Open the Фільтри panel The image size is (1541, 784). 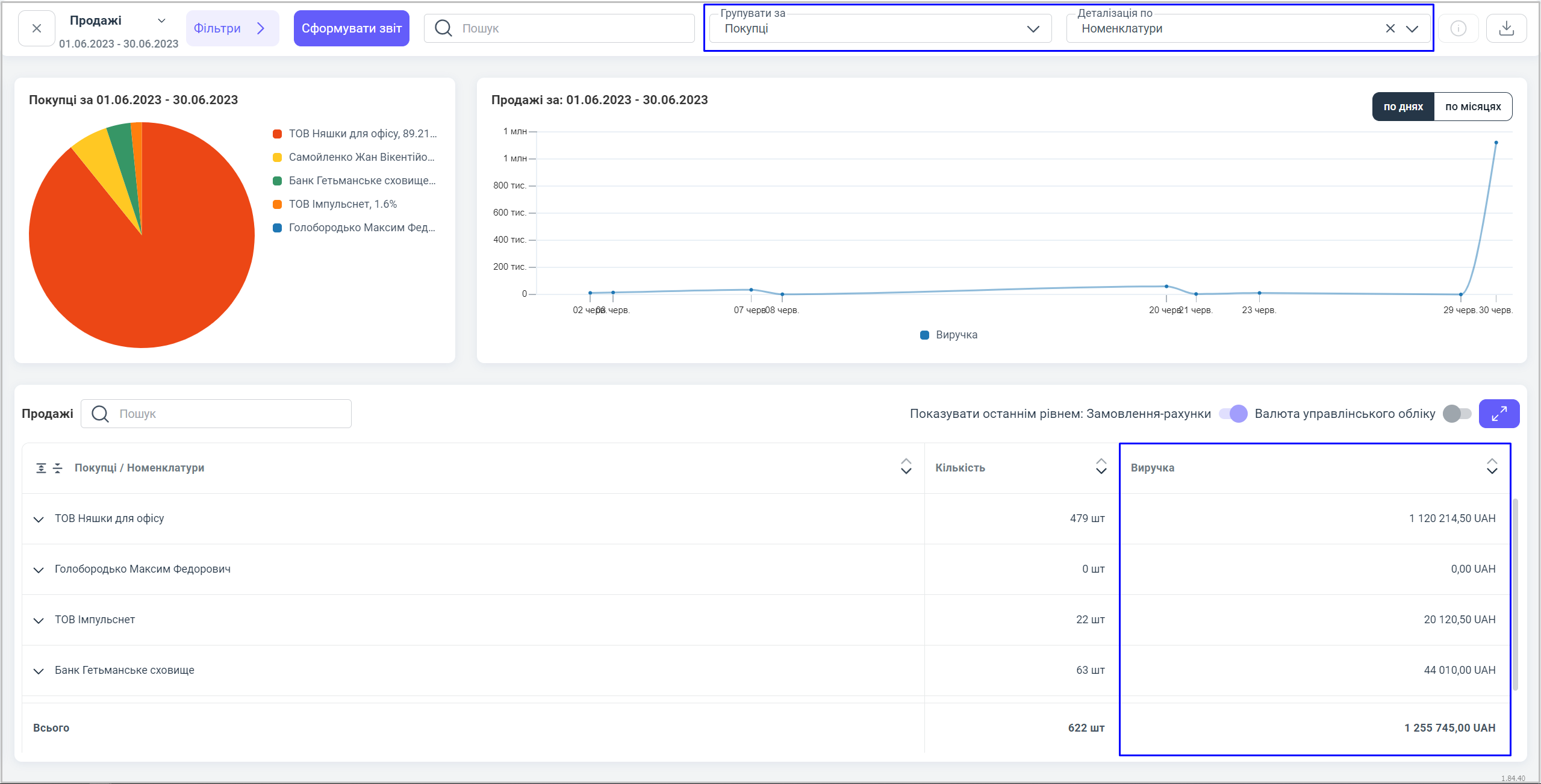(x=231, y=28)
